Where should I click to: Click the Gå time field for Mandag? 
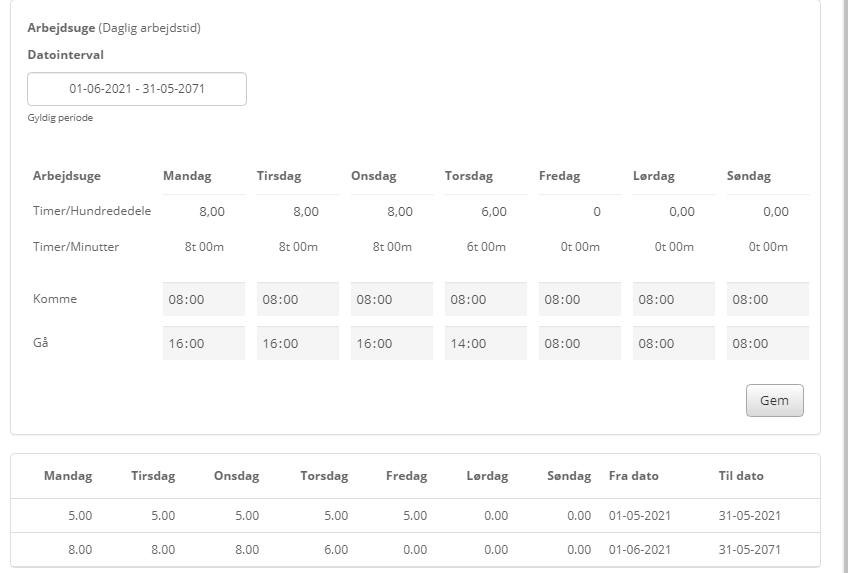204,343
